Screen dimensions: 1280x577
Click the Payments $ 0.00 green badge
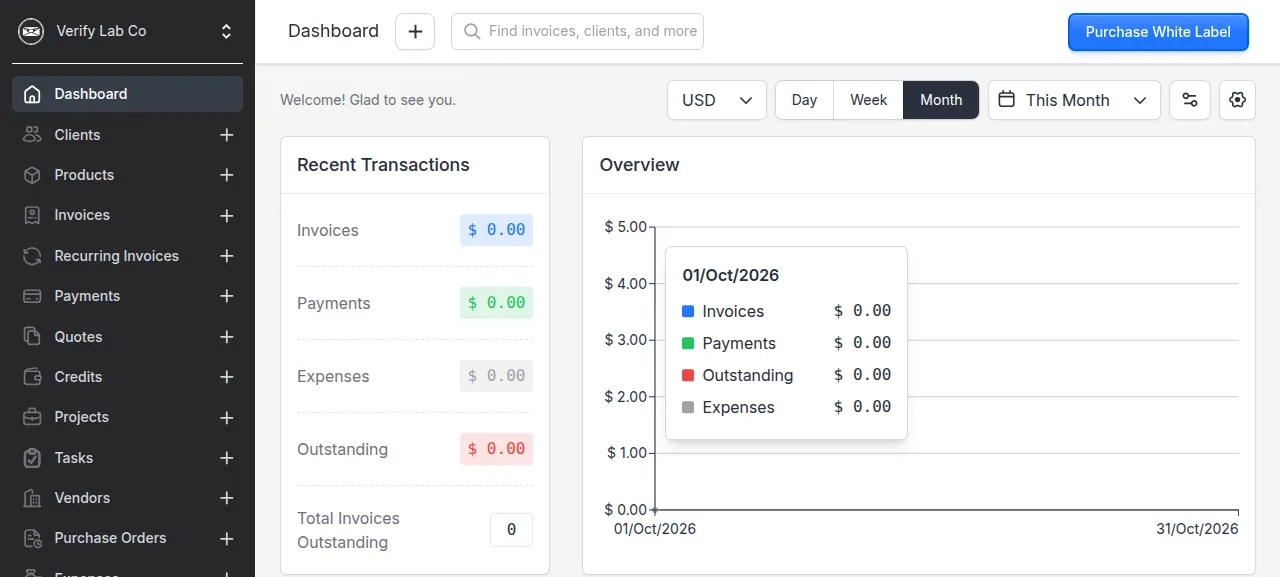496,303
